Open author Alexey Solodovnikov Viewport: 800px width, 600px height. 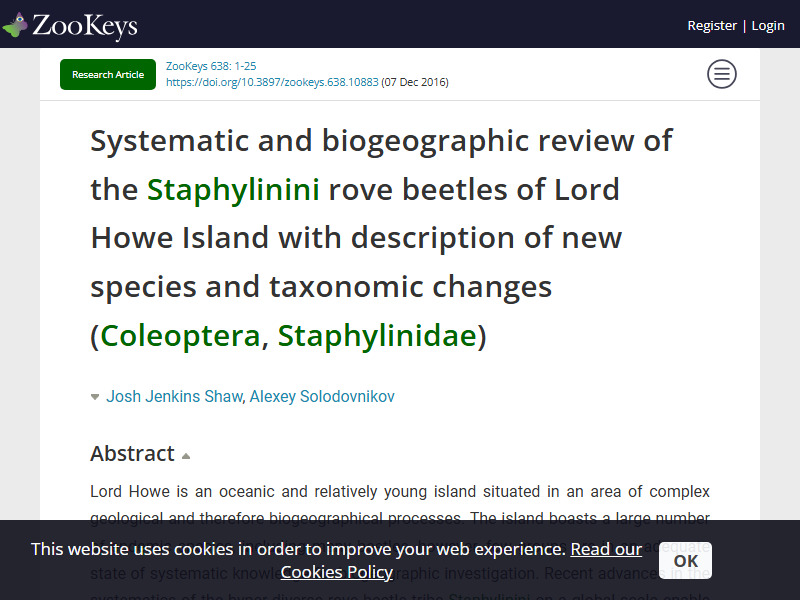click(x=322, y=396)
